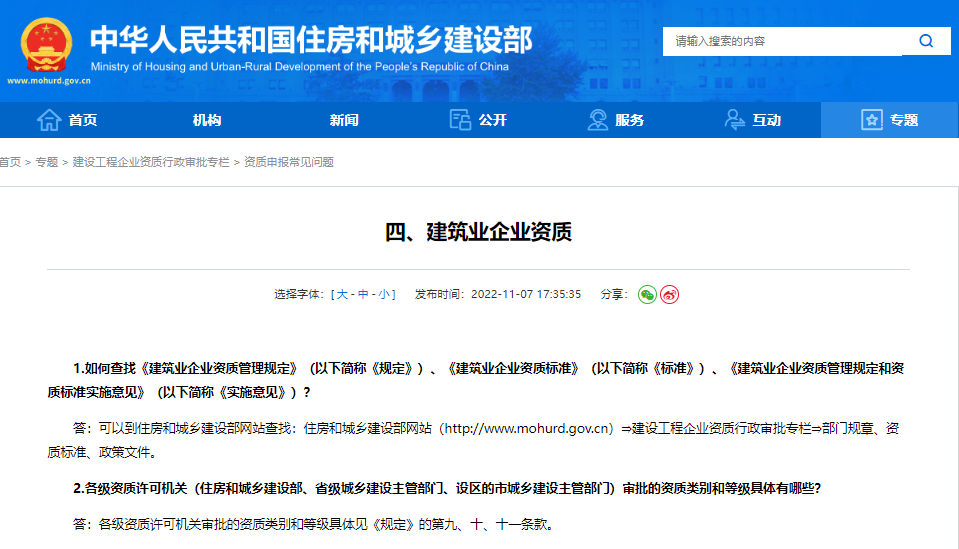
Task: Set font size to 中
Action: click(x=363, y=295)
